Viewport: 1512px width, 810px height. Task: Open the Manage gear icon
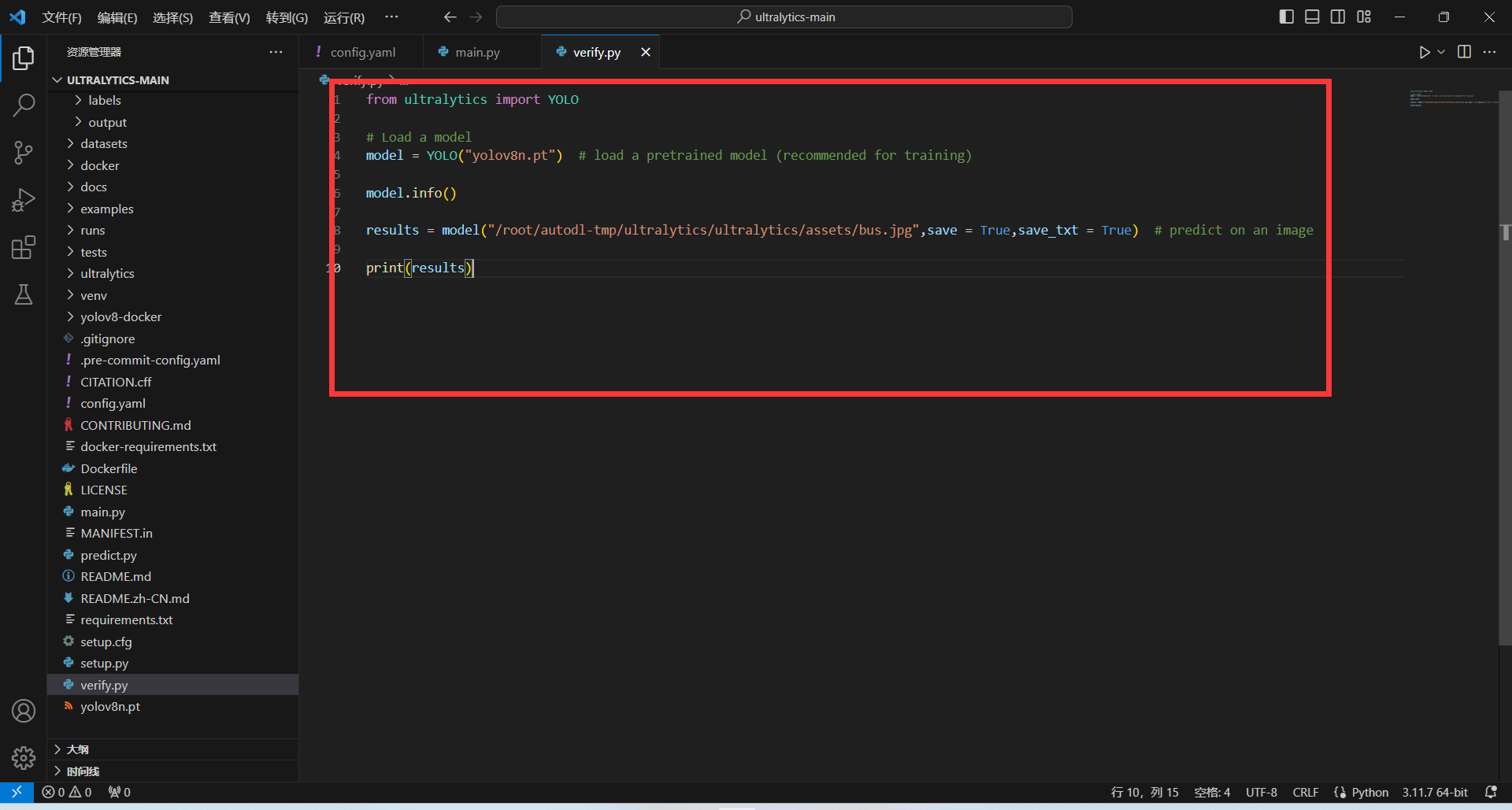pos(24,757)
